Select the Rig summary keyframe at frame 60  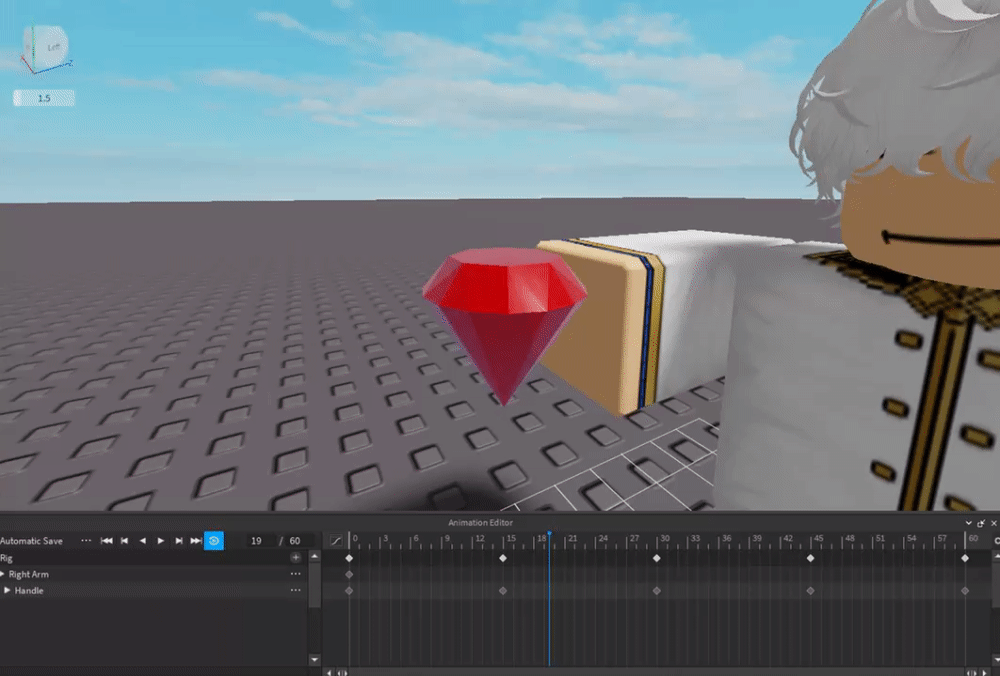pyautogui.click(x=965, y=558)
